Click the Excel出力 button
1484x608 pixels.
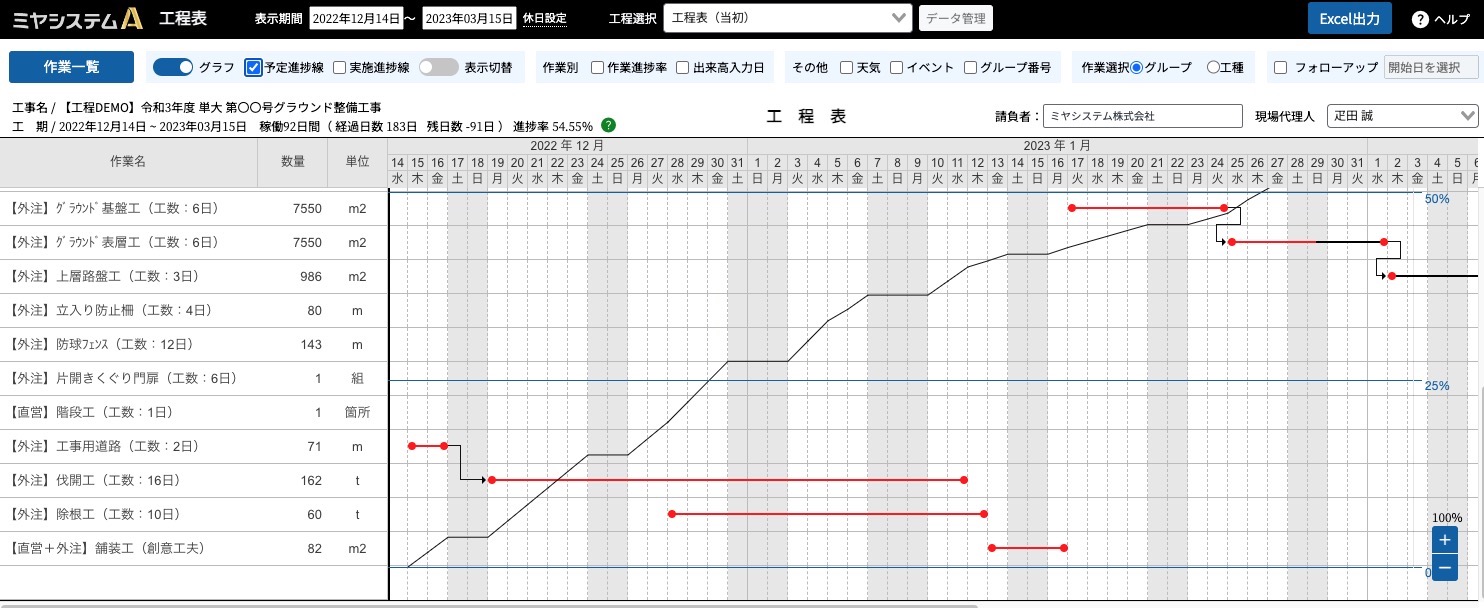1350,18
